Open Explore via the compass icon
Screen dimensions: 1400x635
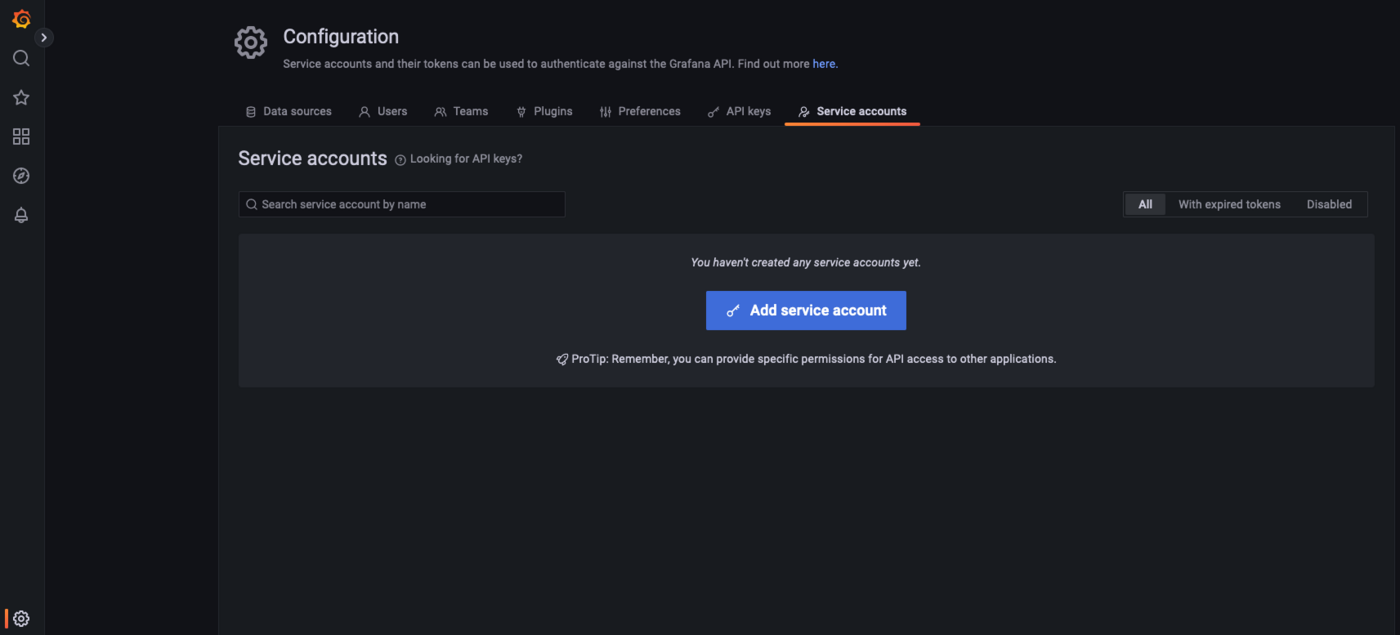[21, 175]
